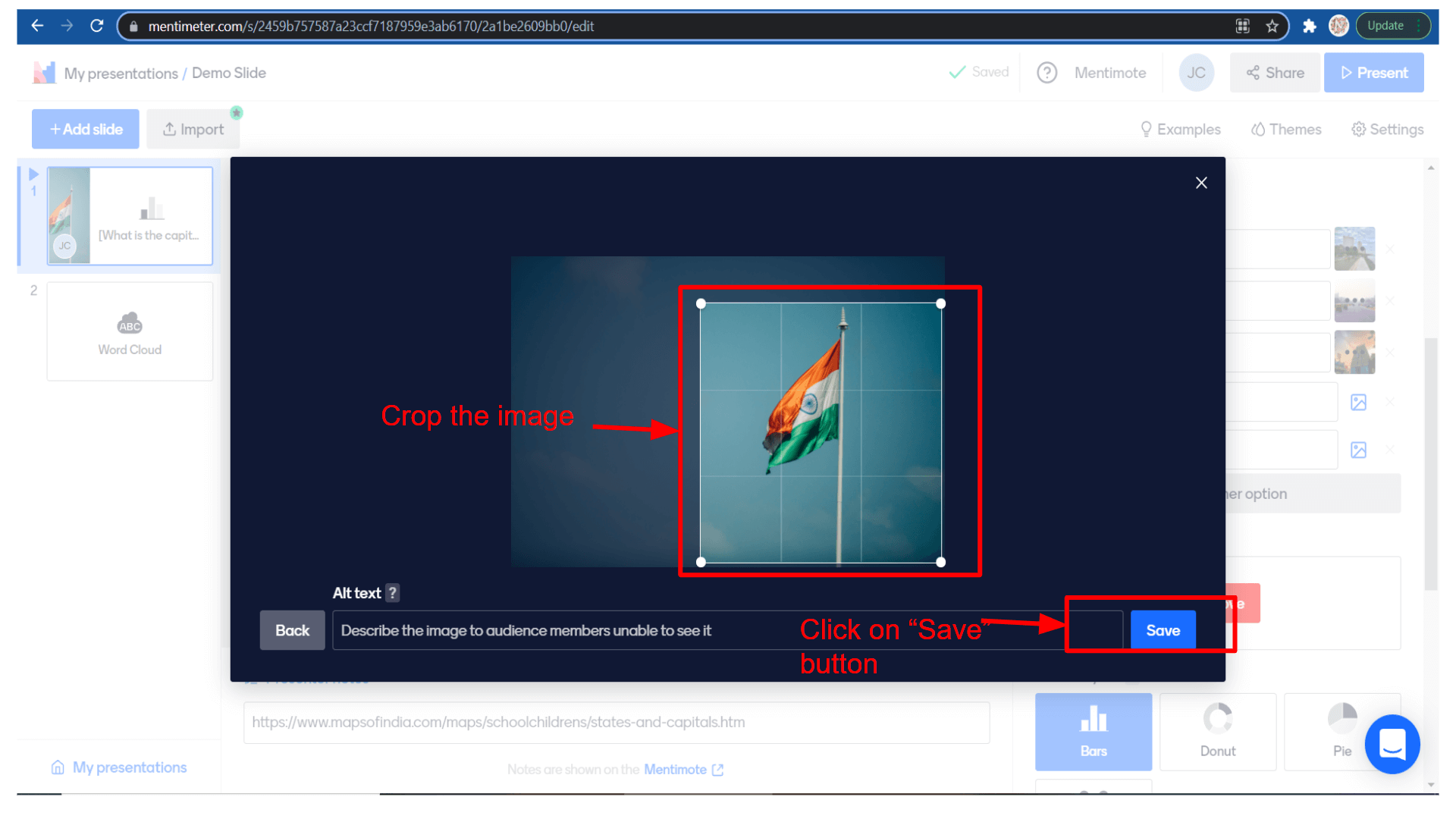Image resolution: width=1456 pixels, height=819 pixels.
Task: Select the Donut chart layout
Action: pos(1217,731)
